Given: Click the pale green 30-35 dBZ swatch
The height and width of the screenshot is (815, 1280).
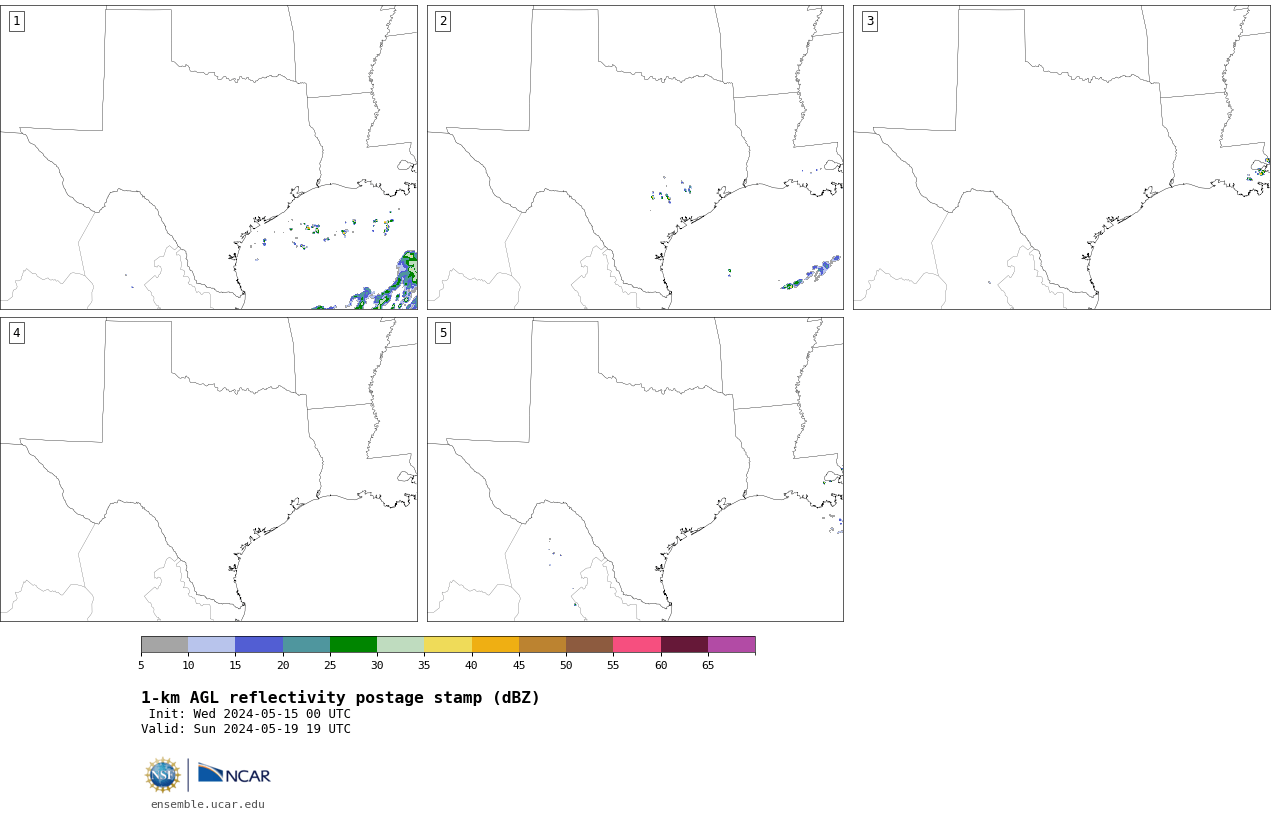Looking at the screenshot, I should coord(400,644).
